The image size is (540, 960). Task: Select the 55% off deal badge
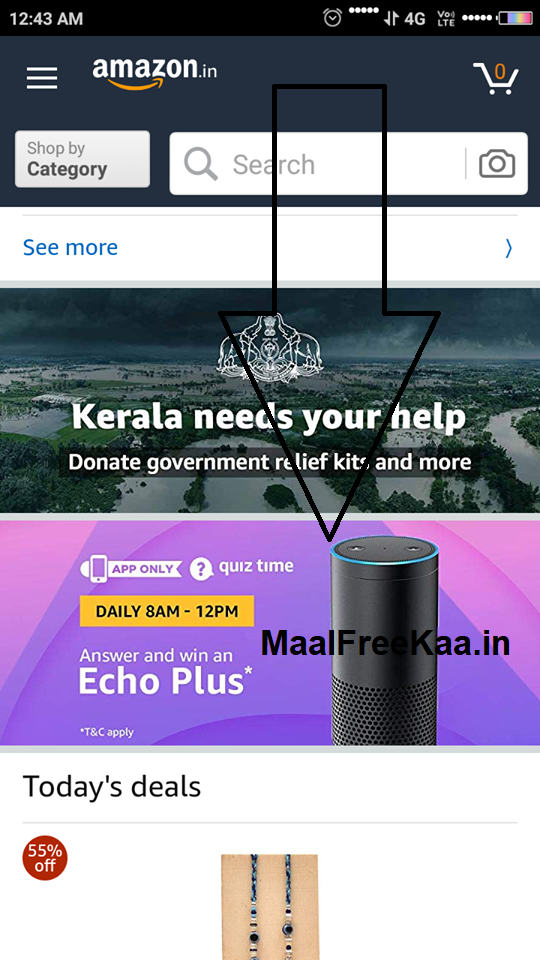click(x=45, y=858)
